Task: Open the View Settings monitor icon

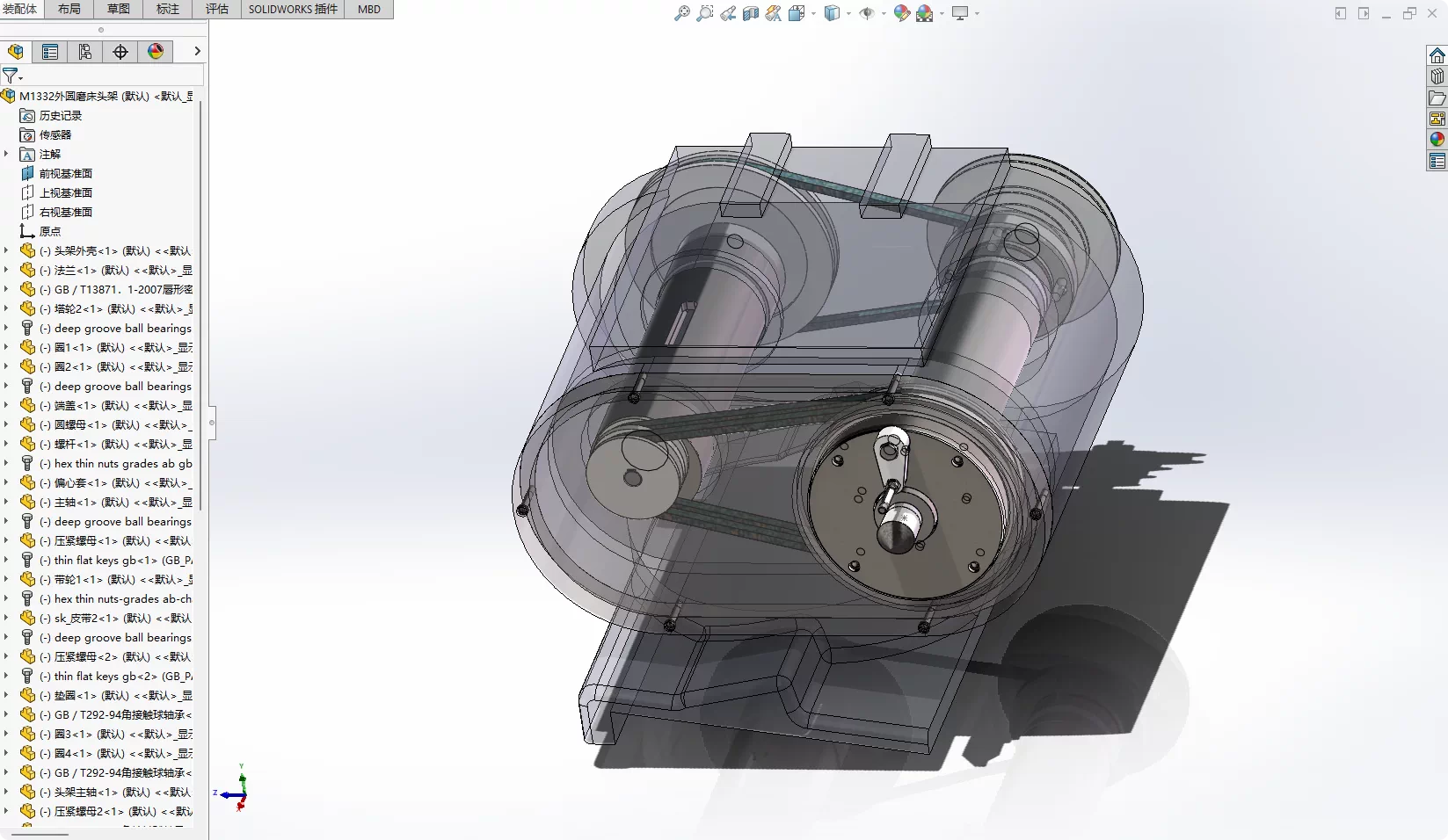Action: 960,13
